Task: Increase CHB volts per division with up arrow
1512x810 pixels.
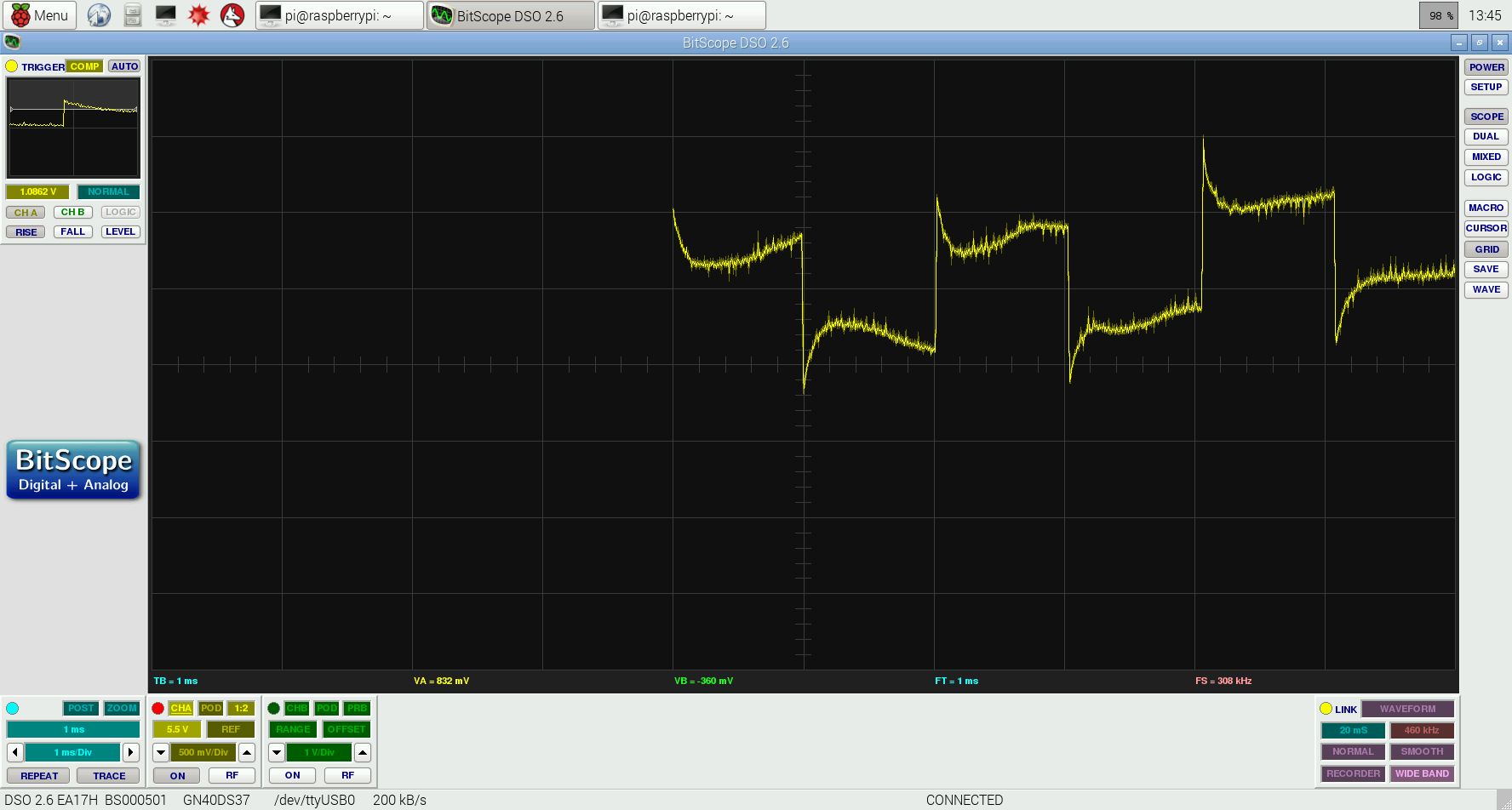Action: tap(362, 752)
